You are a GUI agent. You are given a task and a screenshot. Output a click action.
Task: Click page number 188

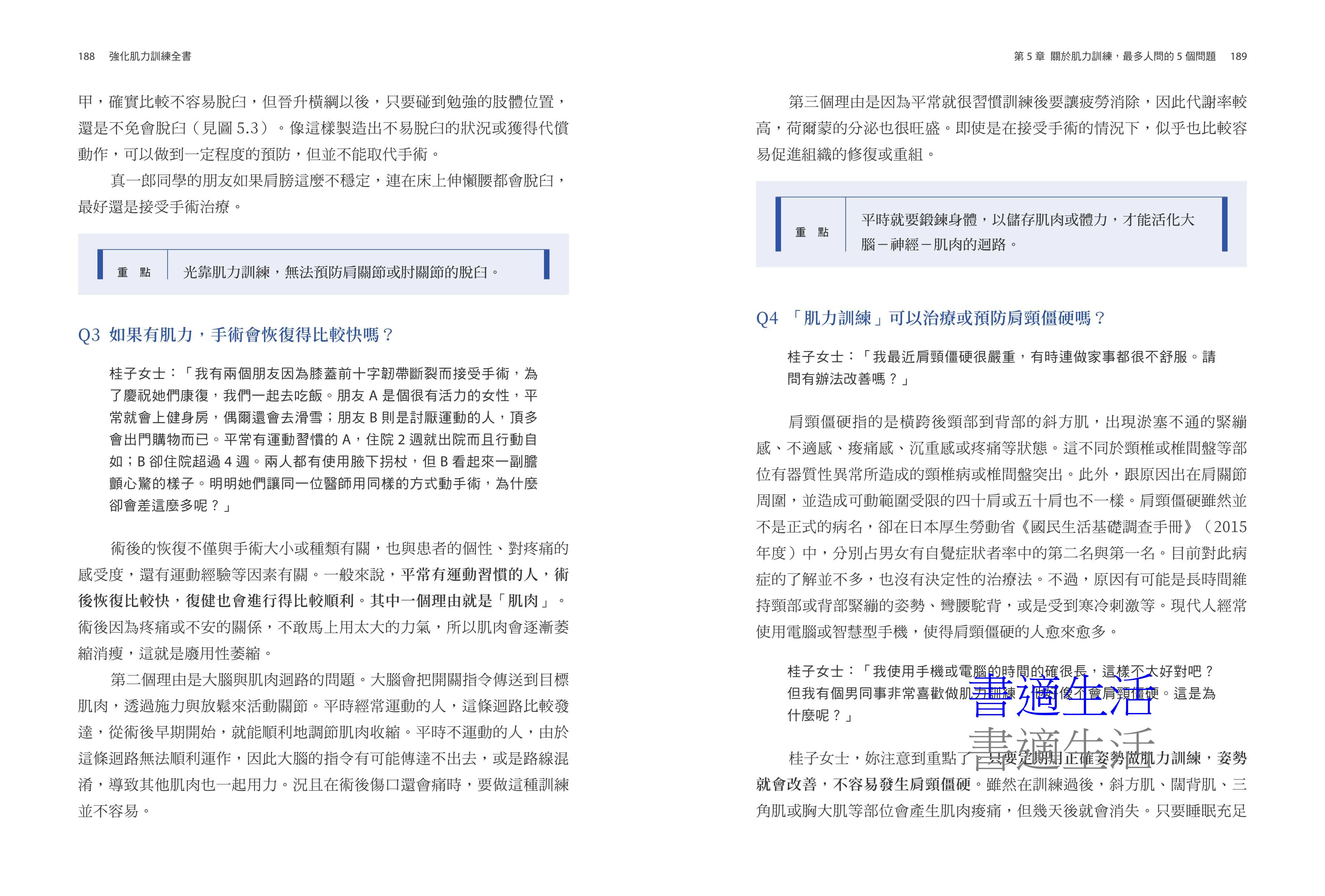[86, 56]
